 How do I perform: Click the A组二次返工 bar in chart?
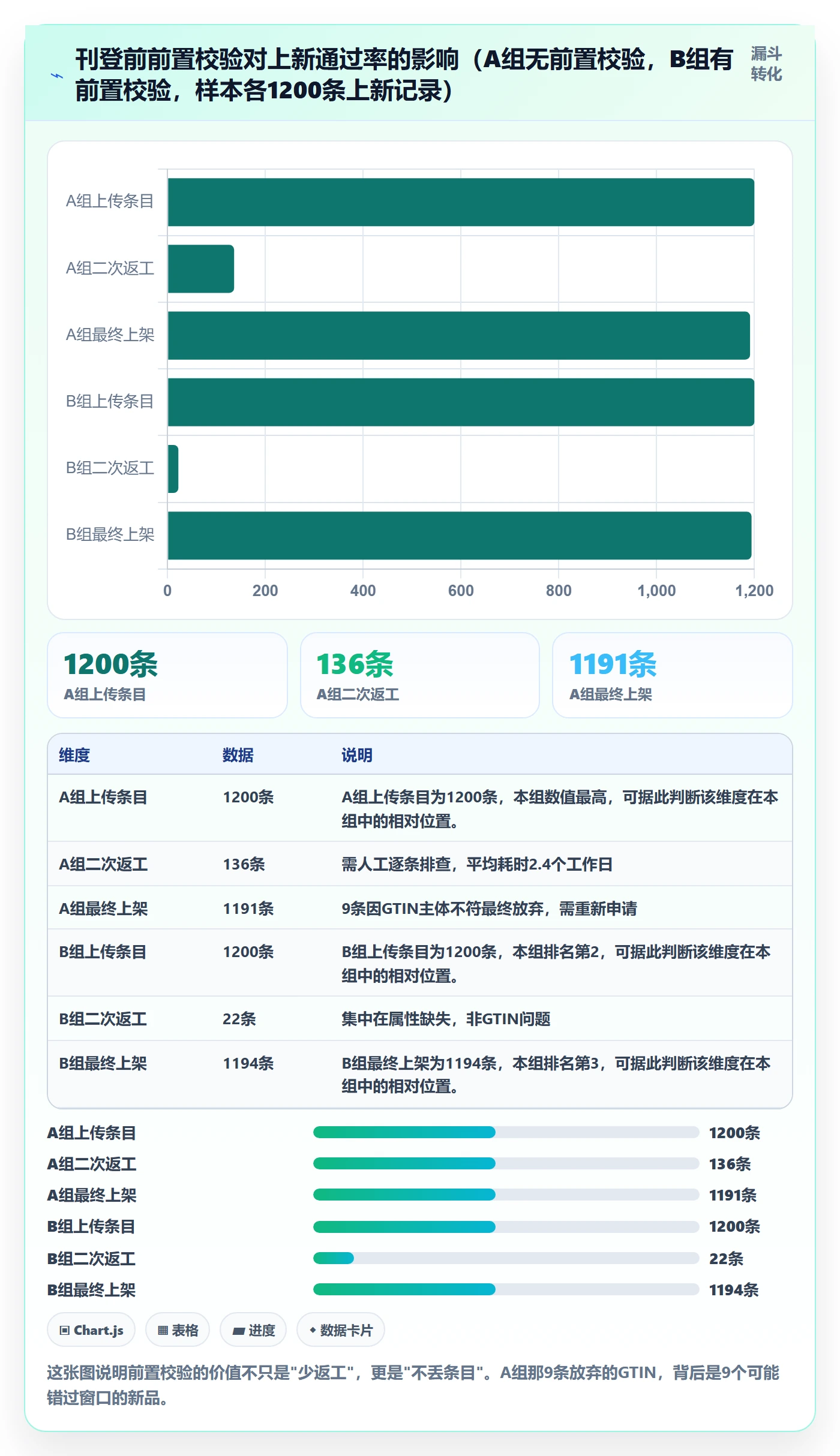pyautogui.click(x=201, y=269)
